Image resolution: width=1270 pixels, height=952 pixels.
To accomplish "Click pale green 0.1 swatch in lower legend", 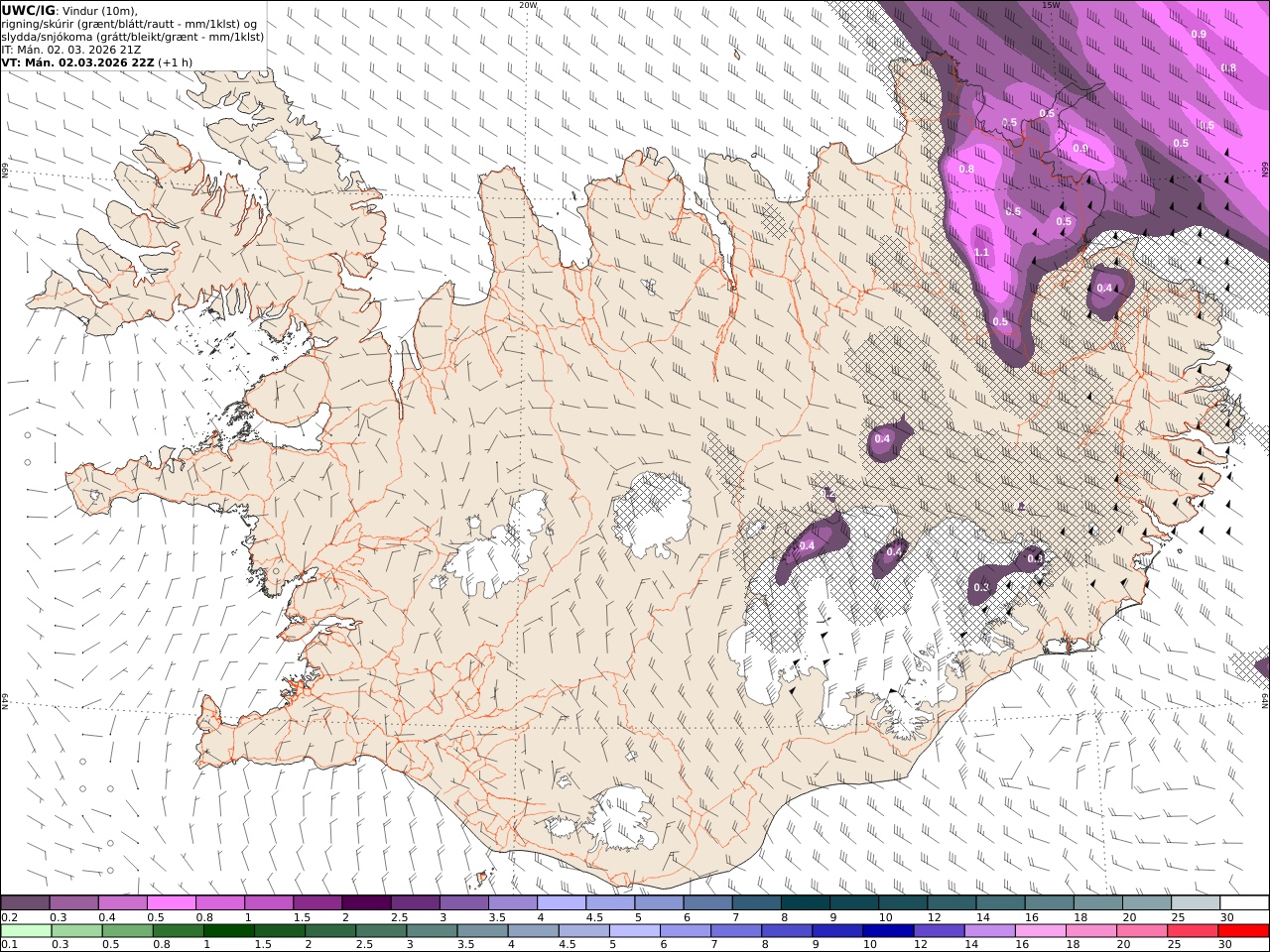I will [26, 930].
